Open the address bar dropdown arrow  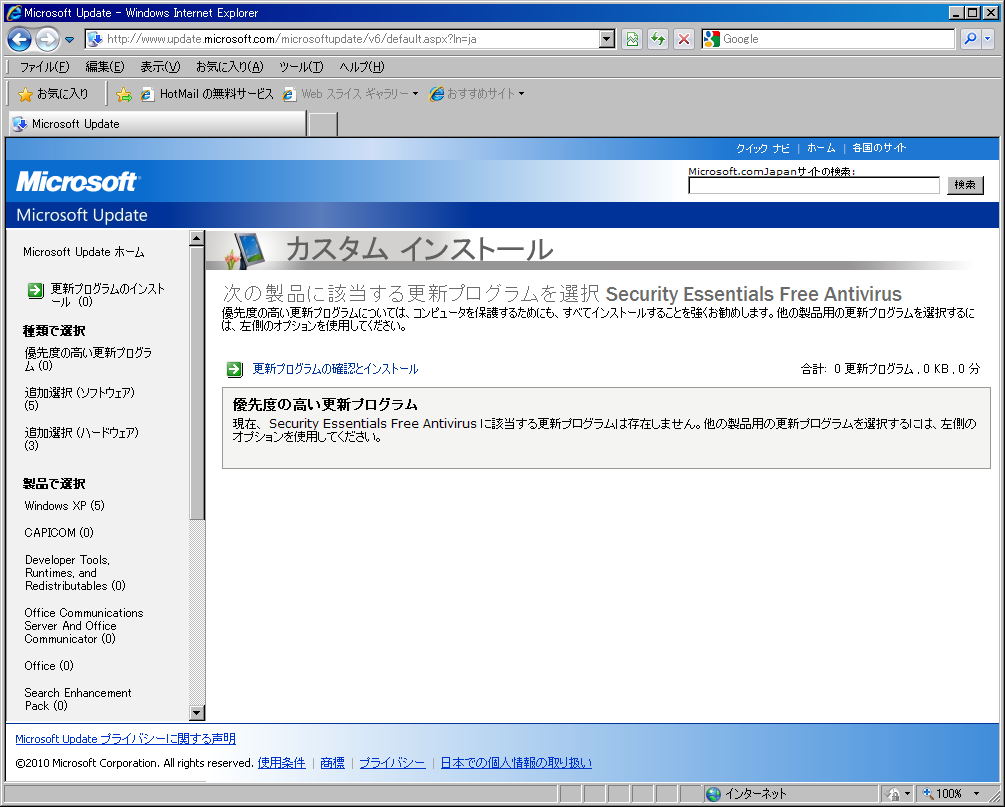pos(606,39)
